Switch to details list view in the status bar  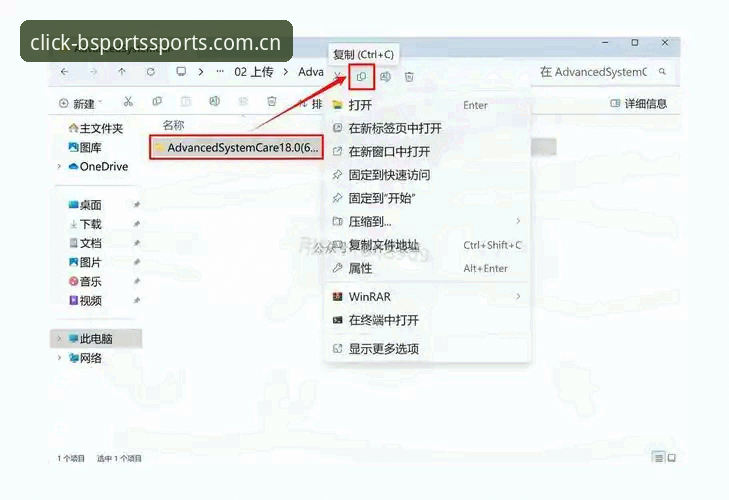[659, 458]
